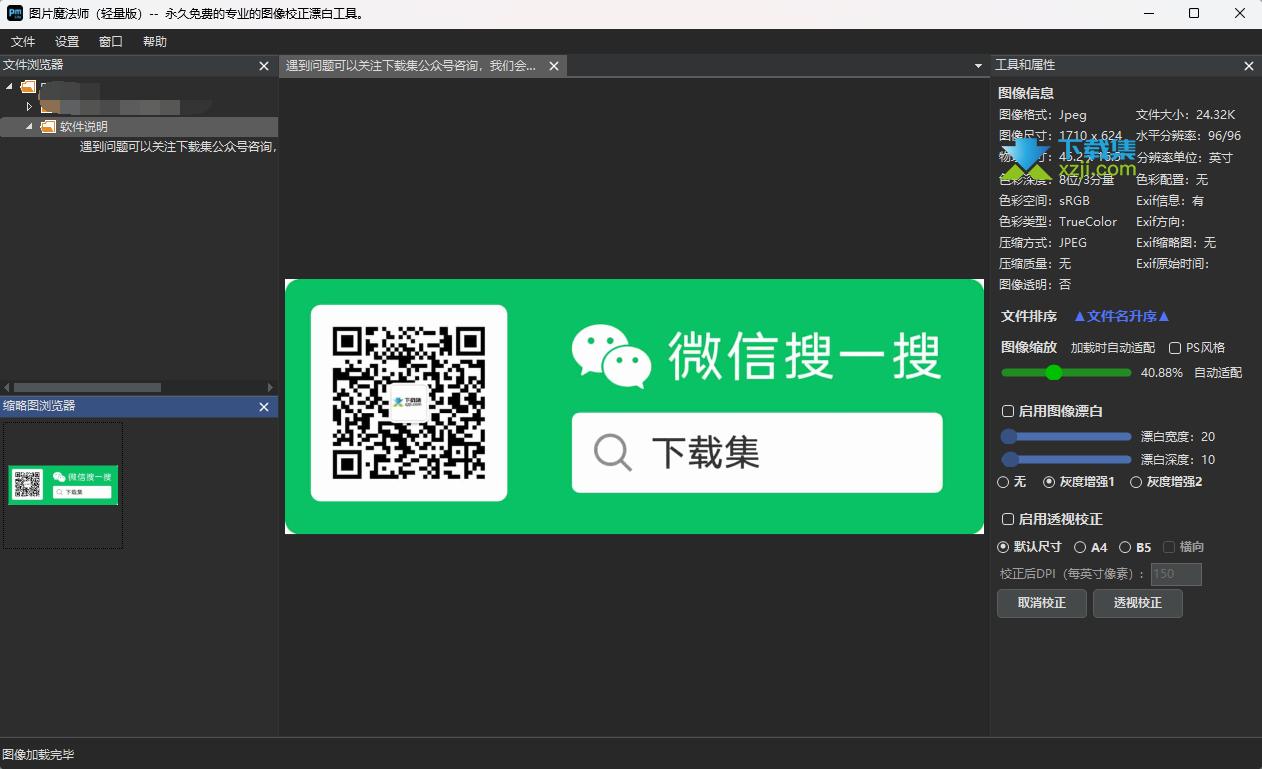This screenshot has height=769, width=1262.
Task: Click the WeChat logo in the image
Action: pyautogui.click(x=611, y=356)
